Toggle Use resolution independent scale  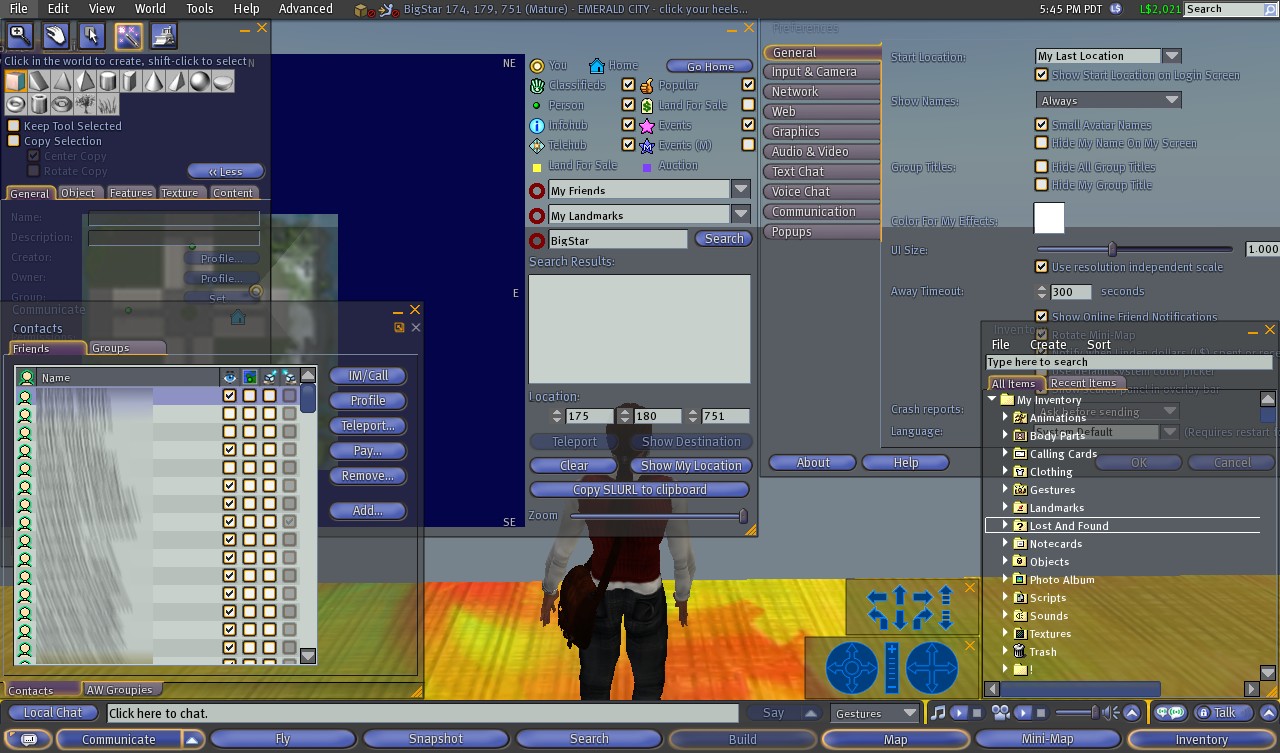[1042, 267]
